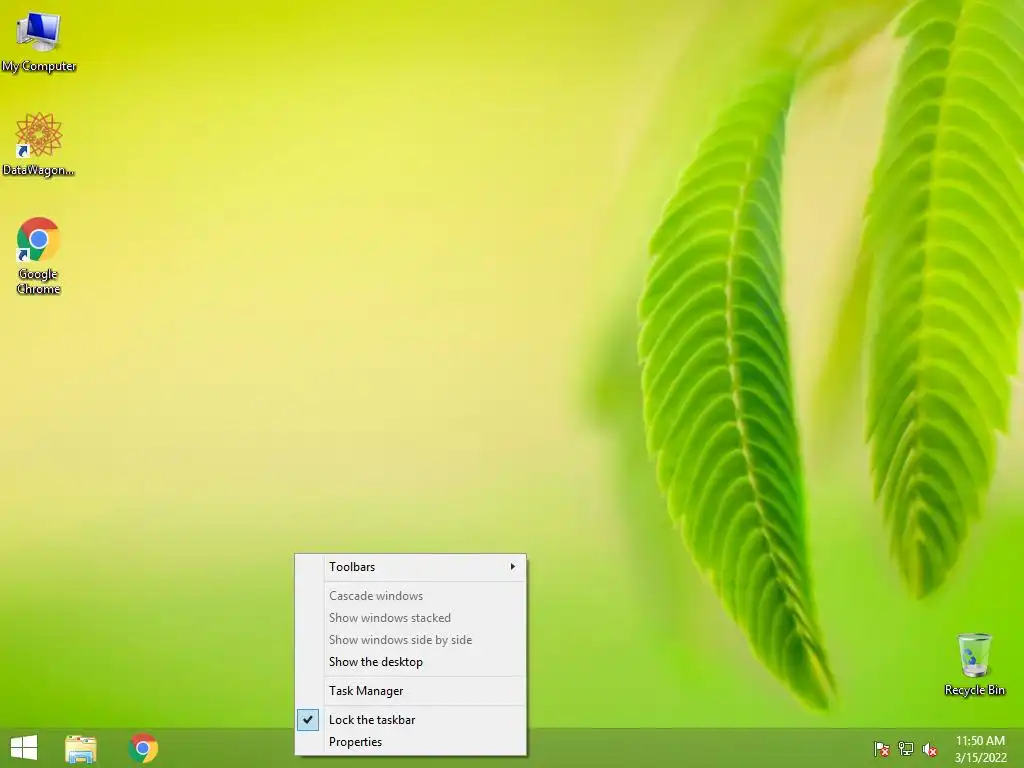Open Task Manager from context menu
The width and height of the screenshot is (1024, 768).
point(410,691)
